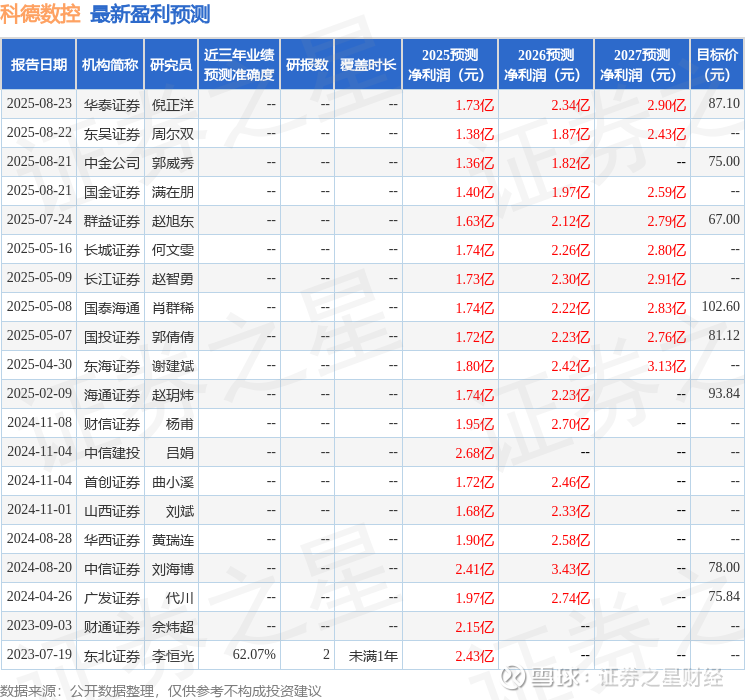This screenshot has width=745, height=700.
Task: Click 2027 forecast value 3.13亿
Action: pos(666,366)
